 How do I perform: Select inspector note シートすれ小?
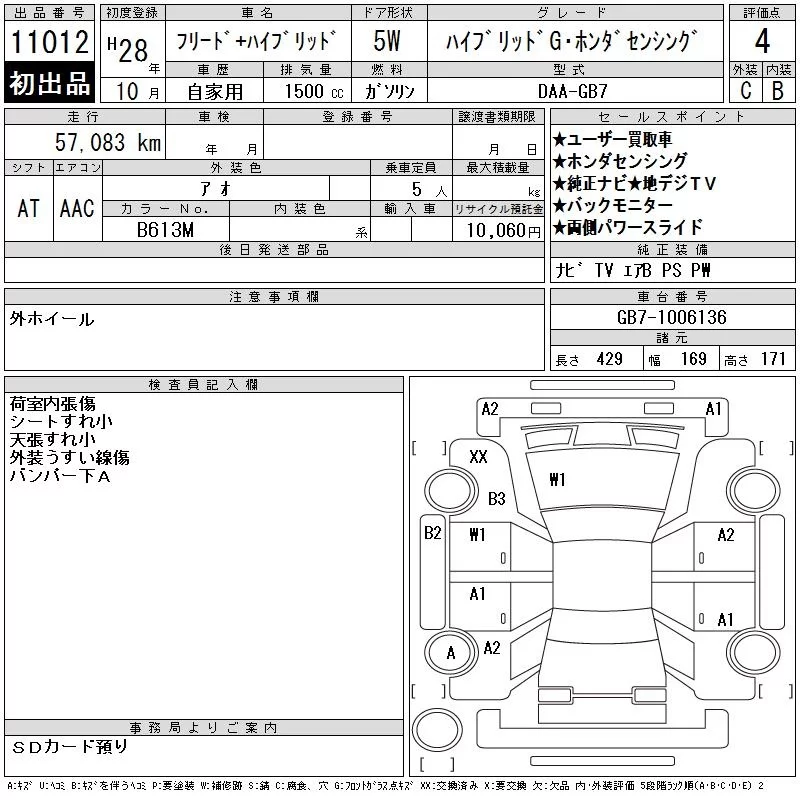pyautogui.click(x=61, y=422)
